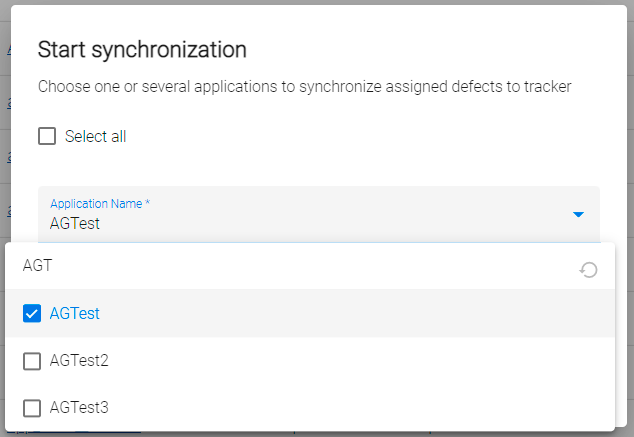Uncheck the AGTest checkbox
This screenshot has width=634, height=437.
click(x=32, y=314)
